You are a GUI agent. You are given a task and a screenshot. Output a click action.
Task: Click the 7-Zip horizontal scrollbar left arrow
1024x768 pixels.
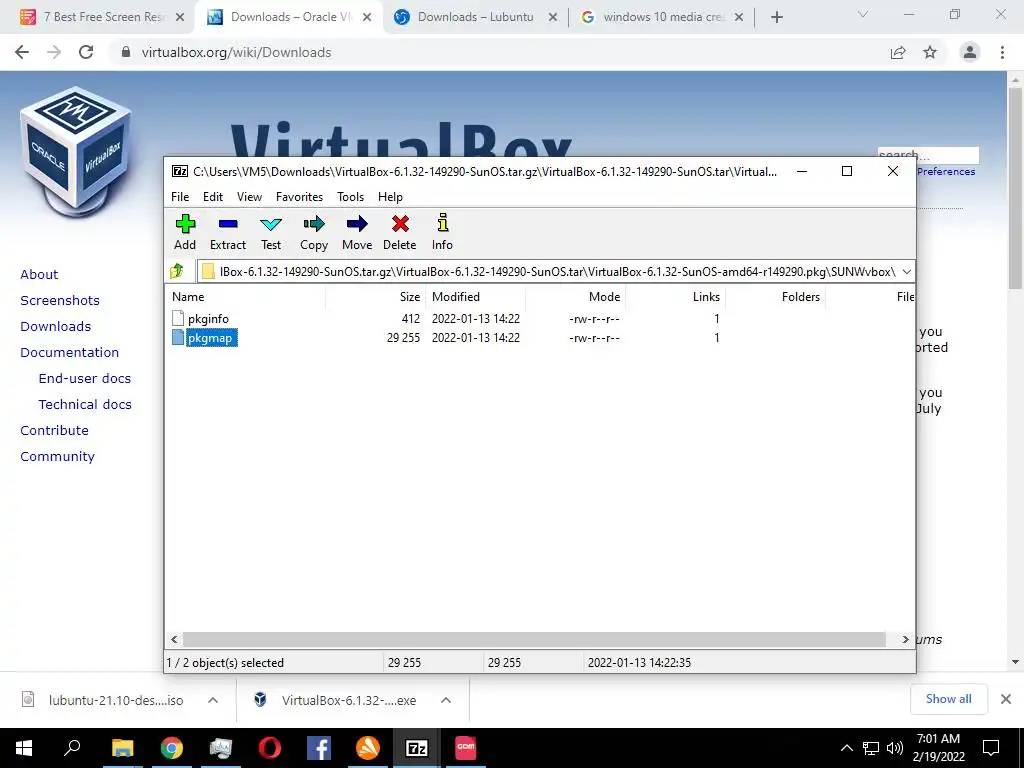click(174, 639)
